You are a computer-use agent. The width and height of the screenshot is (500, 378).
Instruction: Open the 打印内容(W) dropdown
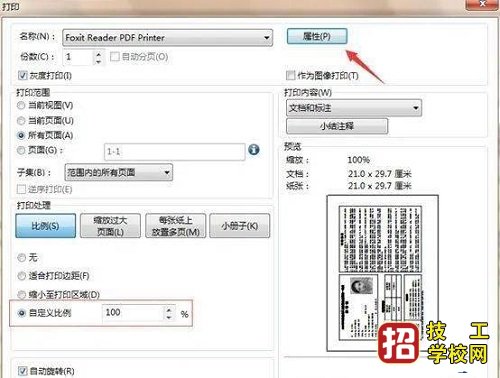(354, 108)
